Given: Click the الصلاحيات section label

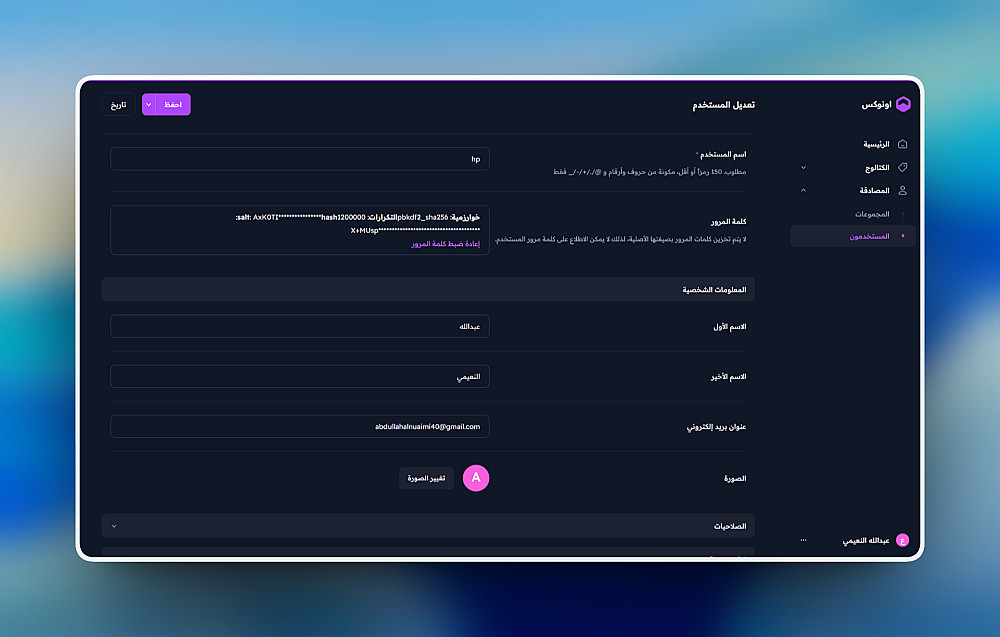Looking at the screenshot, I should point(730,526).
